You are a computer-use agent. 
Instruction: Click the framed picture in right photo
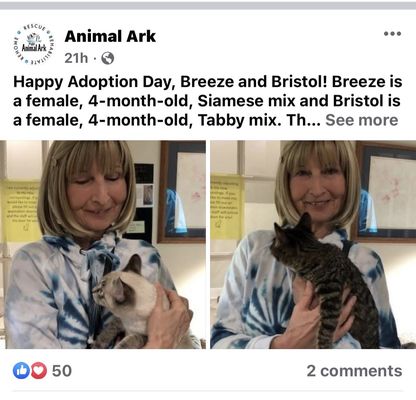tap(385, 191)
